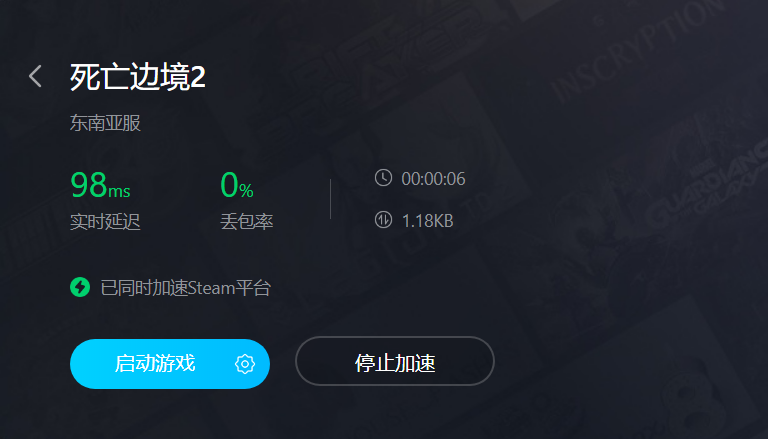Image resolution: width=768 pixels, height=439 pixels.
Task: Select the 东南亚服 server region label
Action: (105, 122)
